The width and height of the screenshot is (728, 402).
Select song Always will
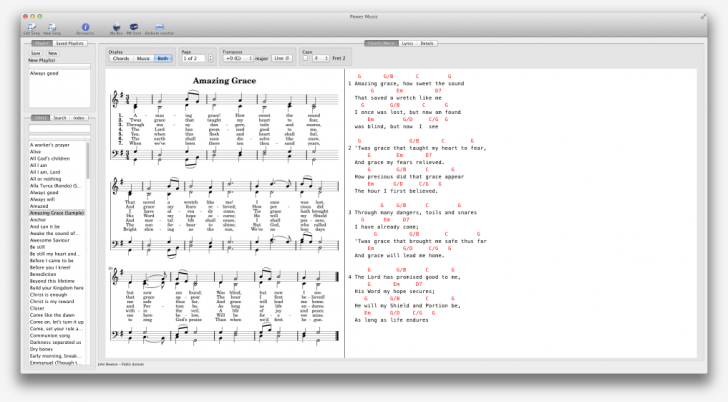click(42, 199)
